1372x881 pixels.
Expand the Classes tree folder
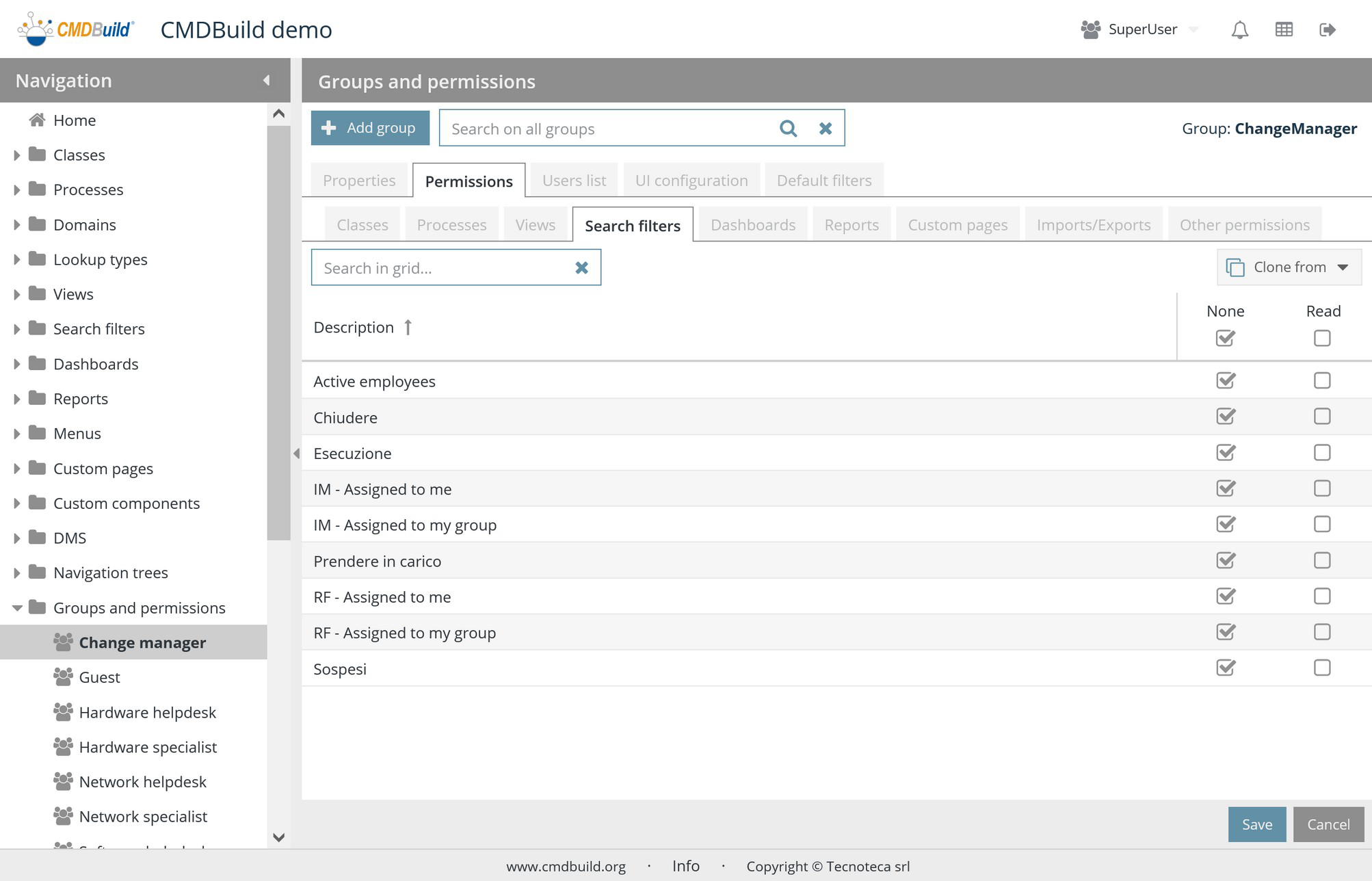point(16,155)
